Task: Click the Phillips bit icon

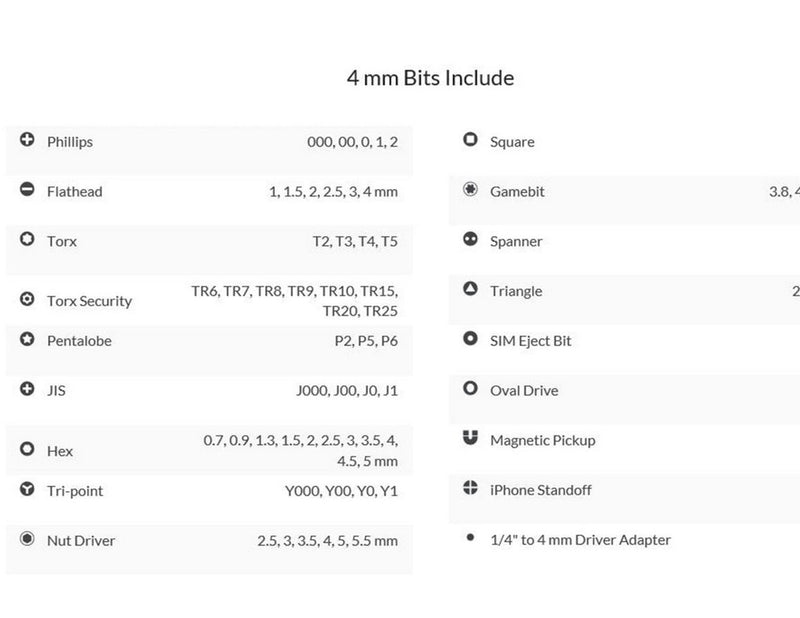Action: (27, 139)
